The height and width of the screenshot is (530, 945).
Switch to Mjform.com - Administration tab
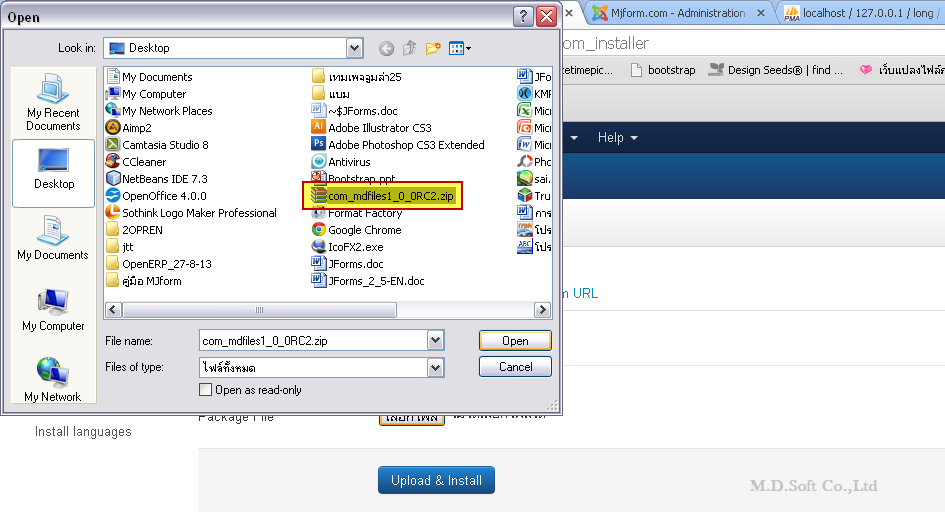tap(677, 13)
